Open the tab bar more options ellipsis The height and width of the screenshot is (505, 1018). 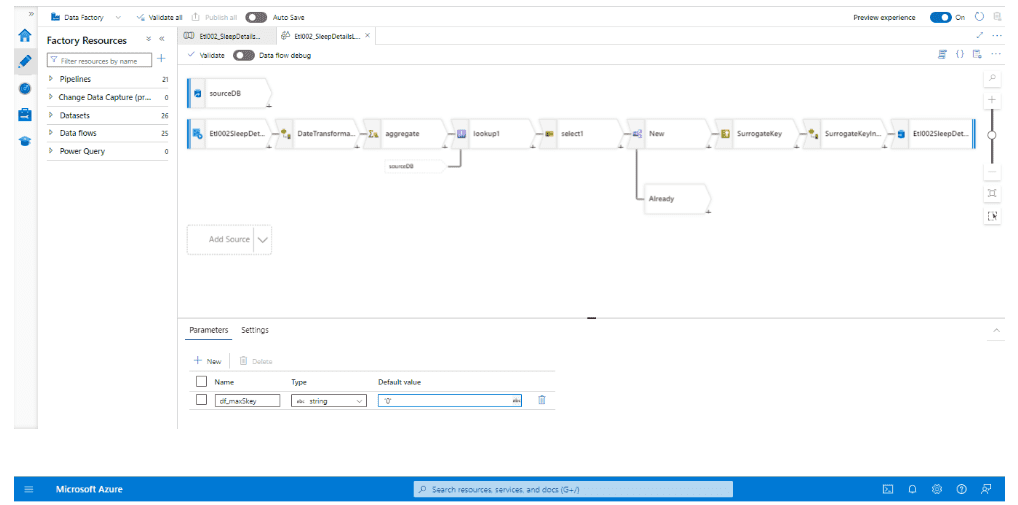click(997, 36)
